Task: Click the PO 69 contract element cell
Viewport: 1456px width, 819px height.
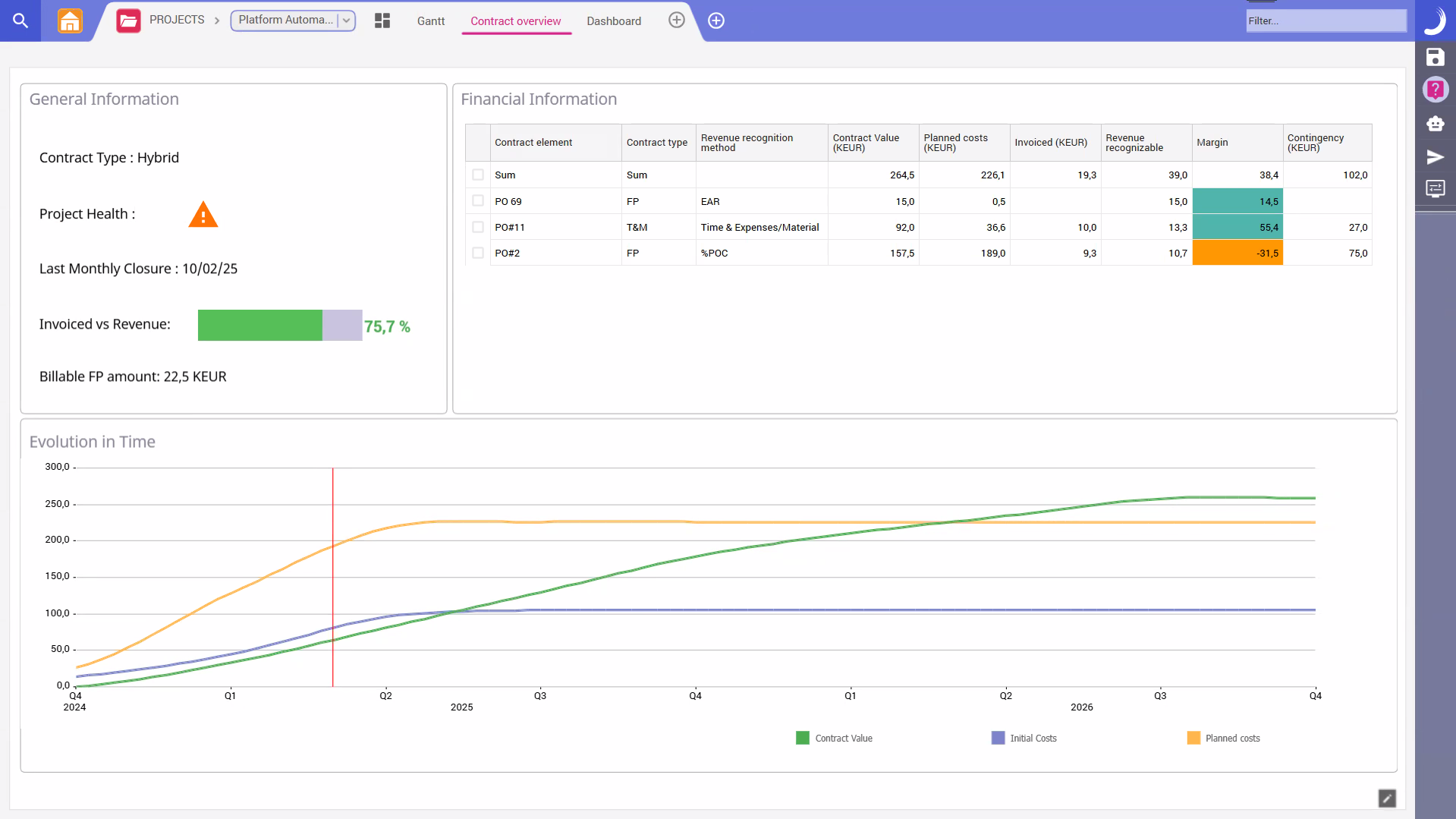Action: (x=555, y=201)
